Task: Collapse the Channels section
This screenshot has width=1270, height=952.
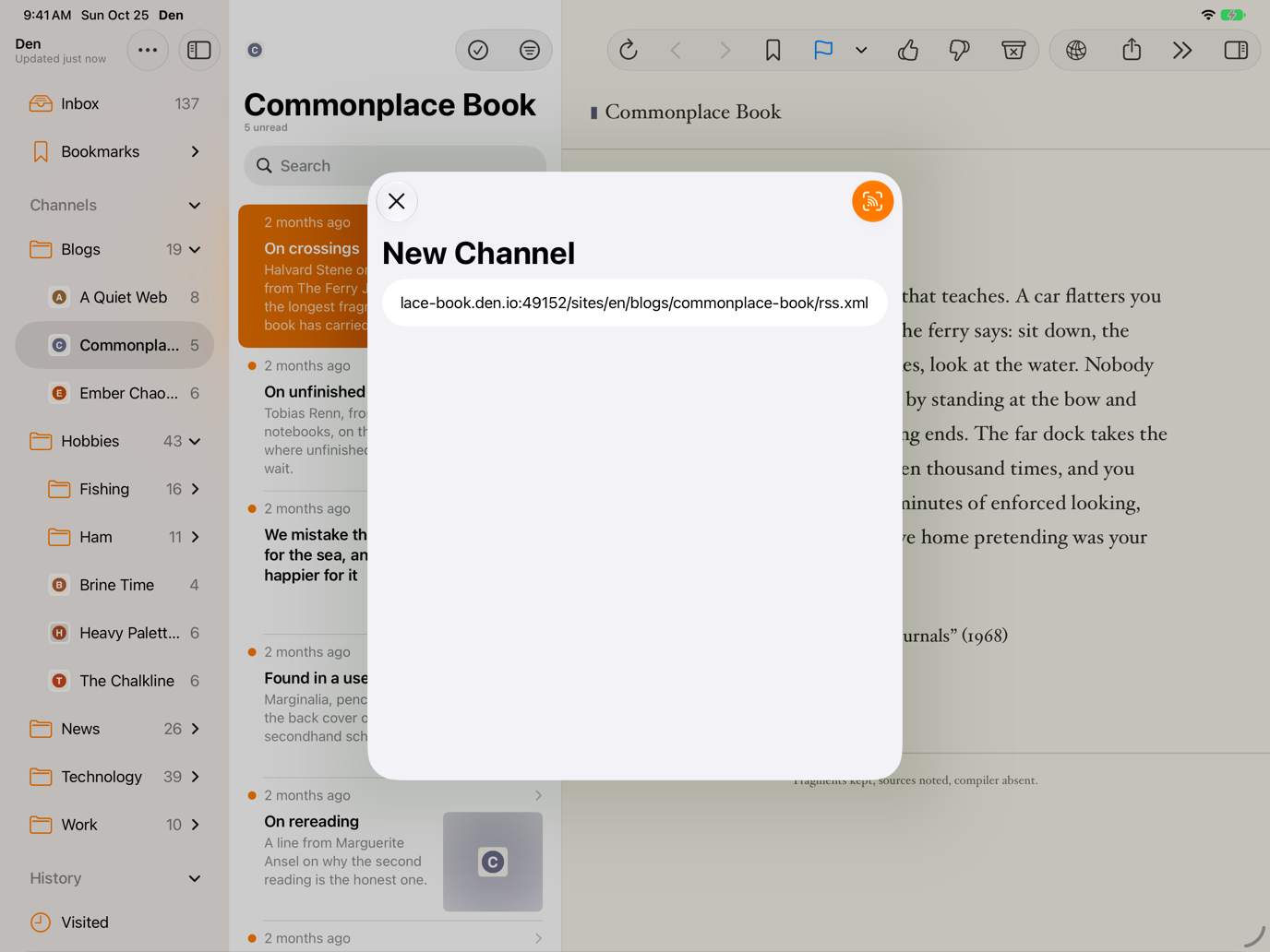Action: (195, 205)
